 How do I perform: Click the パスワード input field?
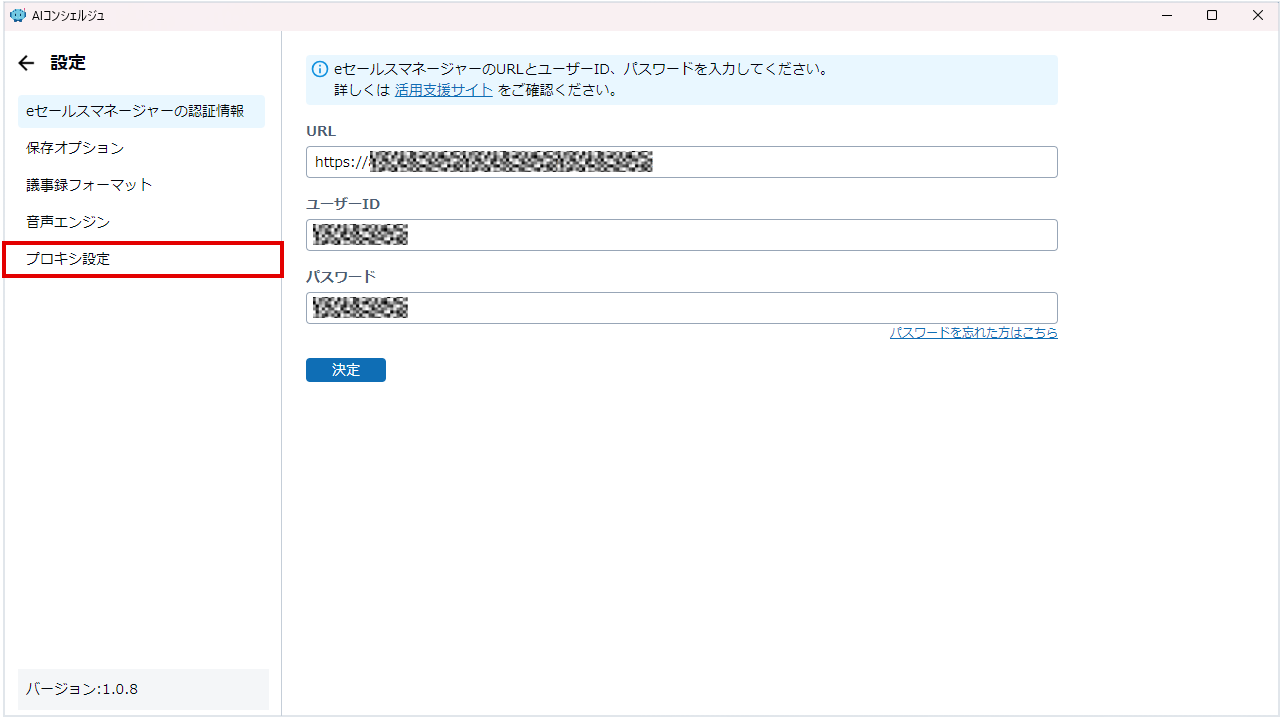(x=730, y=308)
